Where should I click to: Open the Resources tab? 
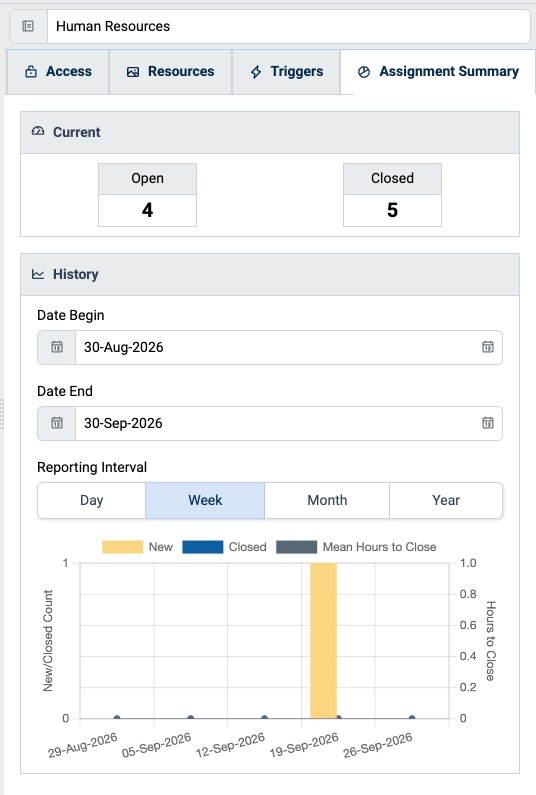pos(170,71)
